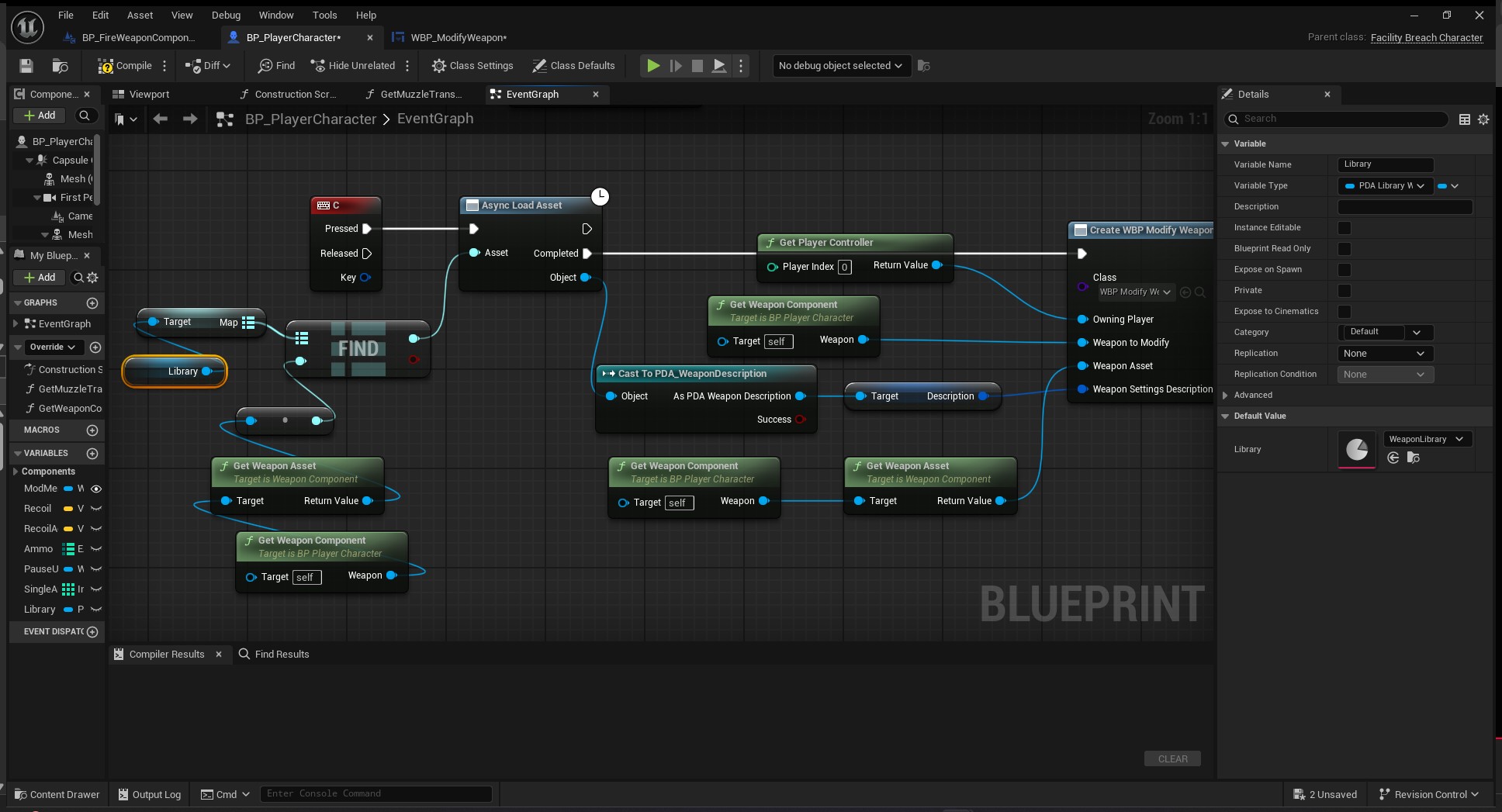Open the graph bookmarks dropdown
The width and height of the screenshot is (1502, 812).
(126, 119)
